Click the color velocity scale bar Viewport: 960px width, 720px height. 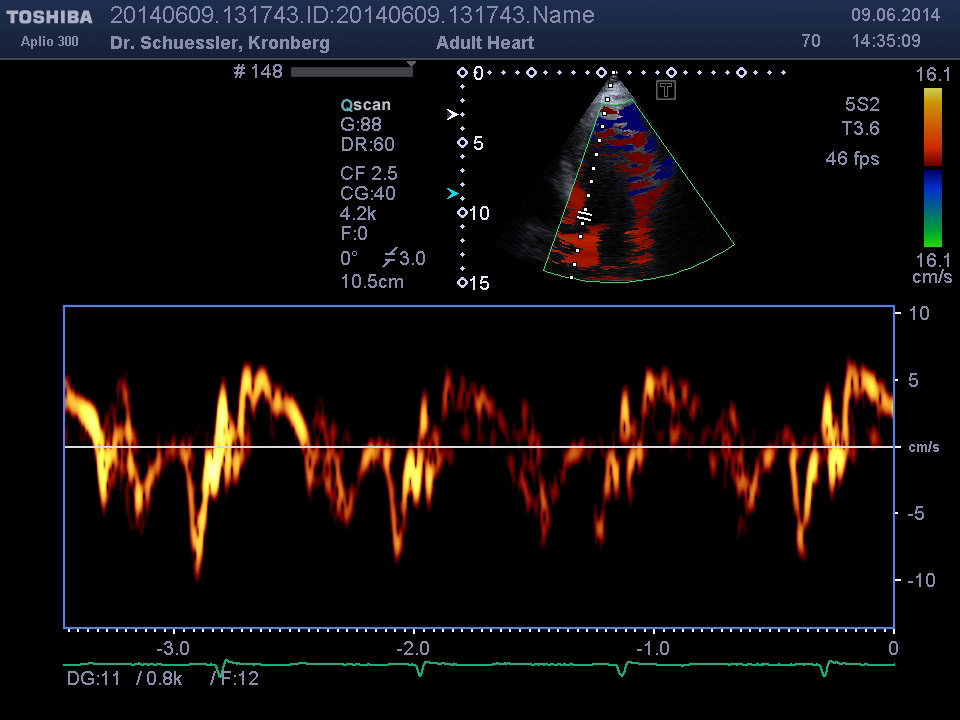pos(932,167)
